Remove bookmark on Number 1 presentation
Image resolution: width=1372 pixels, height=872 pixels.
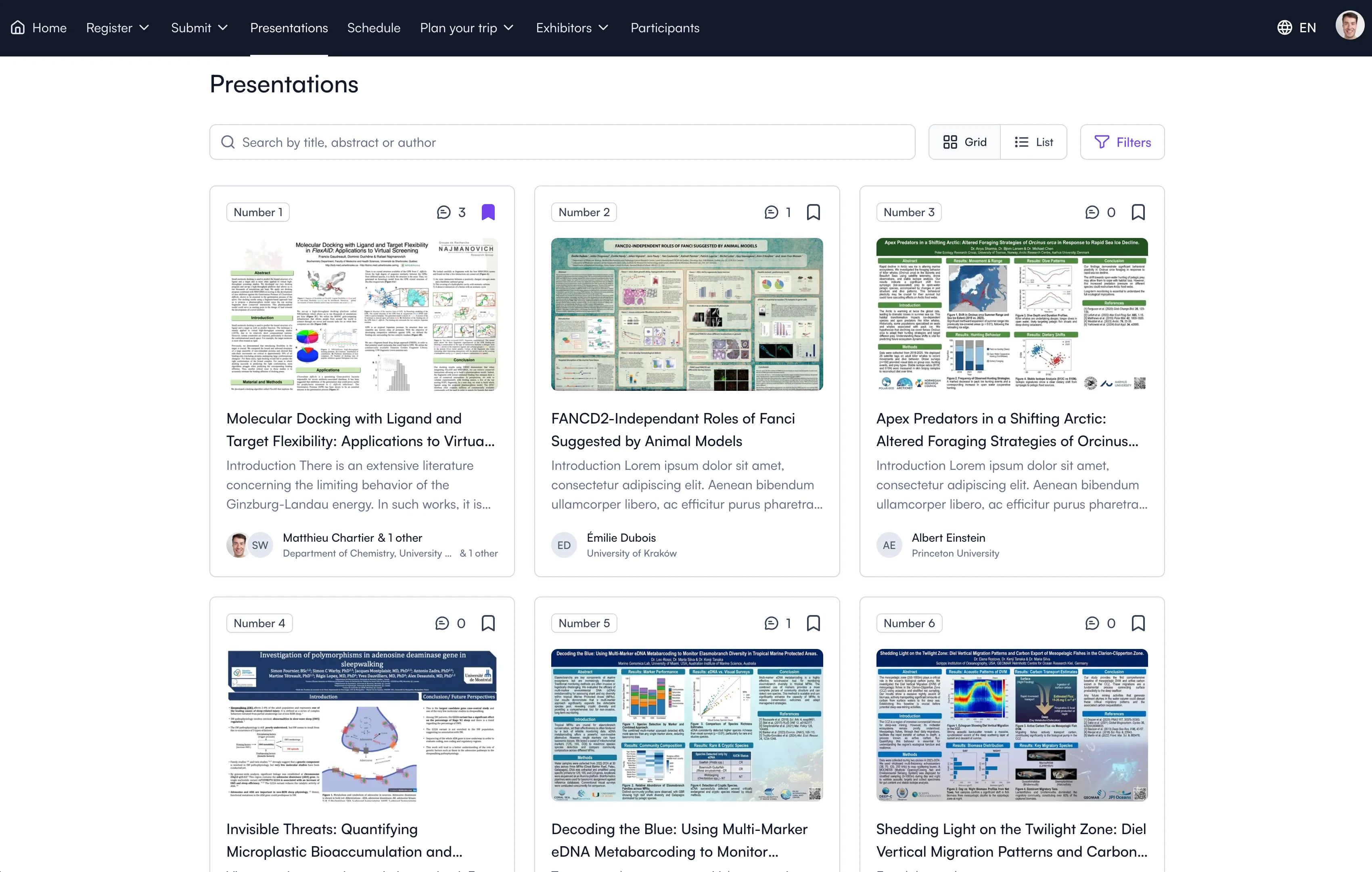click(488, 212)
